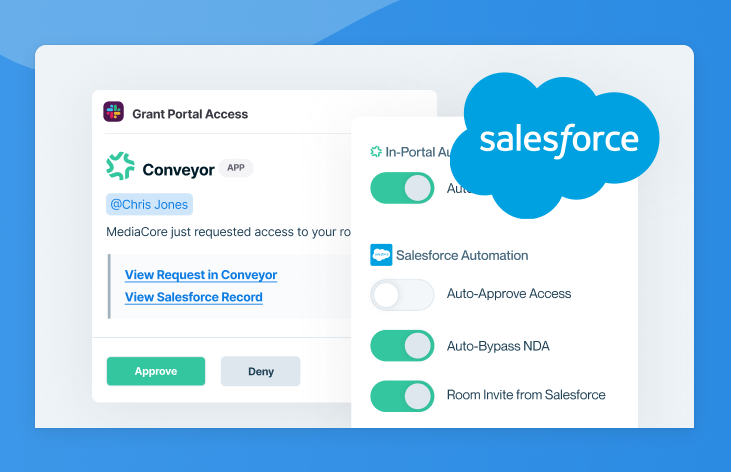Screen dimensions: 731x472
Task: Approve the portal access request
Action: [156, 371]
